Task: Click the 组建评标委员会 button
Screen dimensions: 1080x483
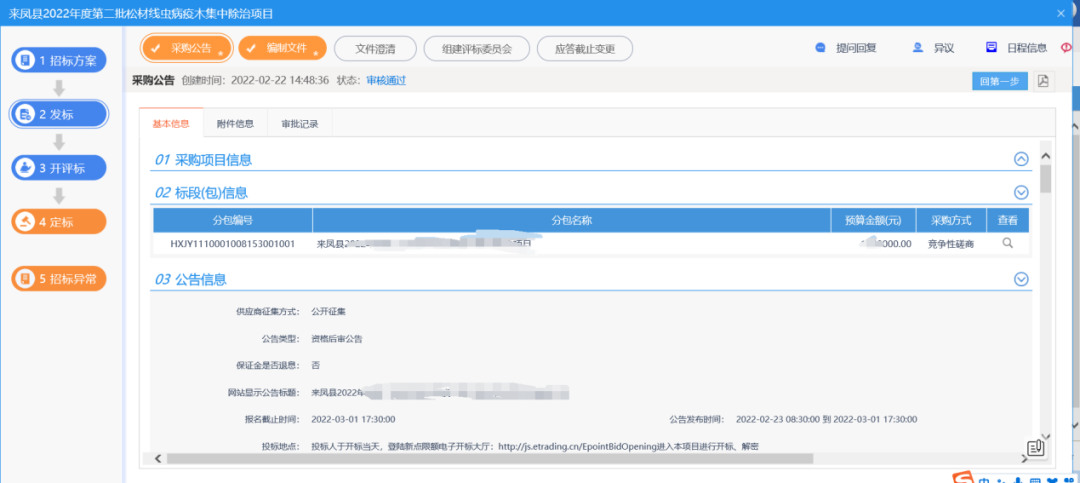Action: [x=475, y=48]
